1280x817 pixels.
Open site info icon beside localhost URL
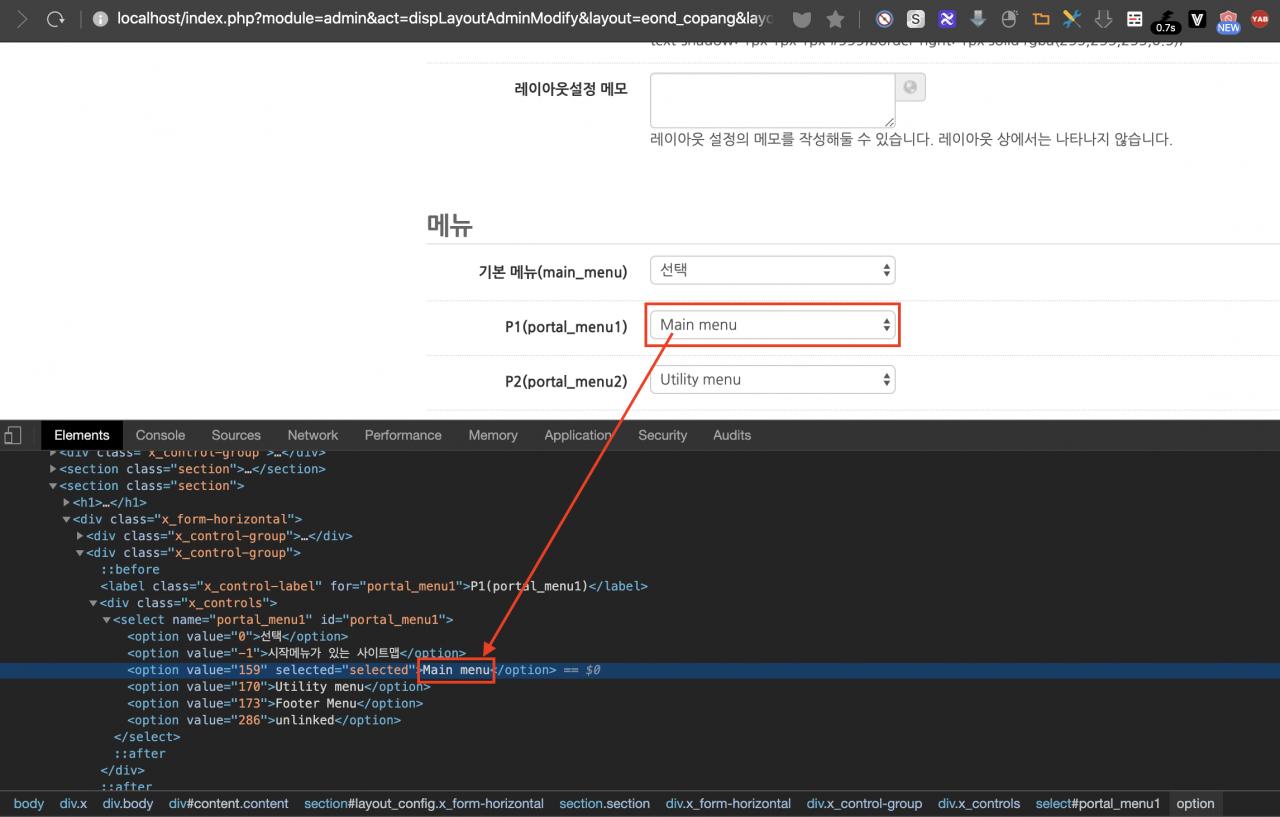pyautogui.click(x=100, y=18)
